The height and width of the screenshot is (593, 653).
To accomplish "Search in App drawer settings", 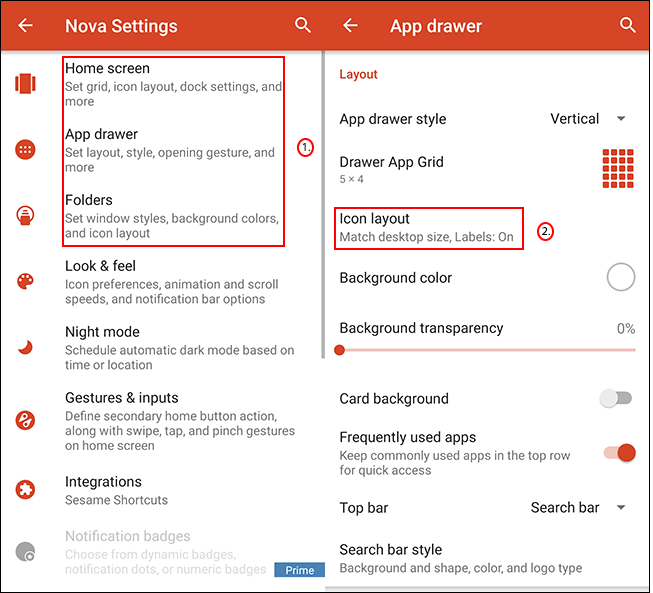I will pyautogui.click(x=628, y=25).
